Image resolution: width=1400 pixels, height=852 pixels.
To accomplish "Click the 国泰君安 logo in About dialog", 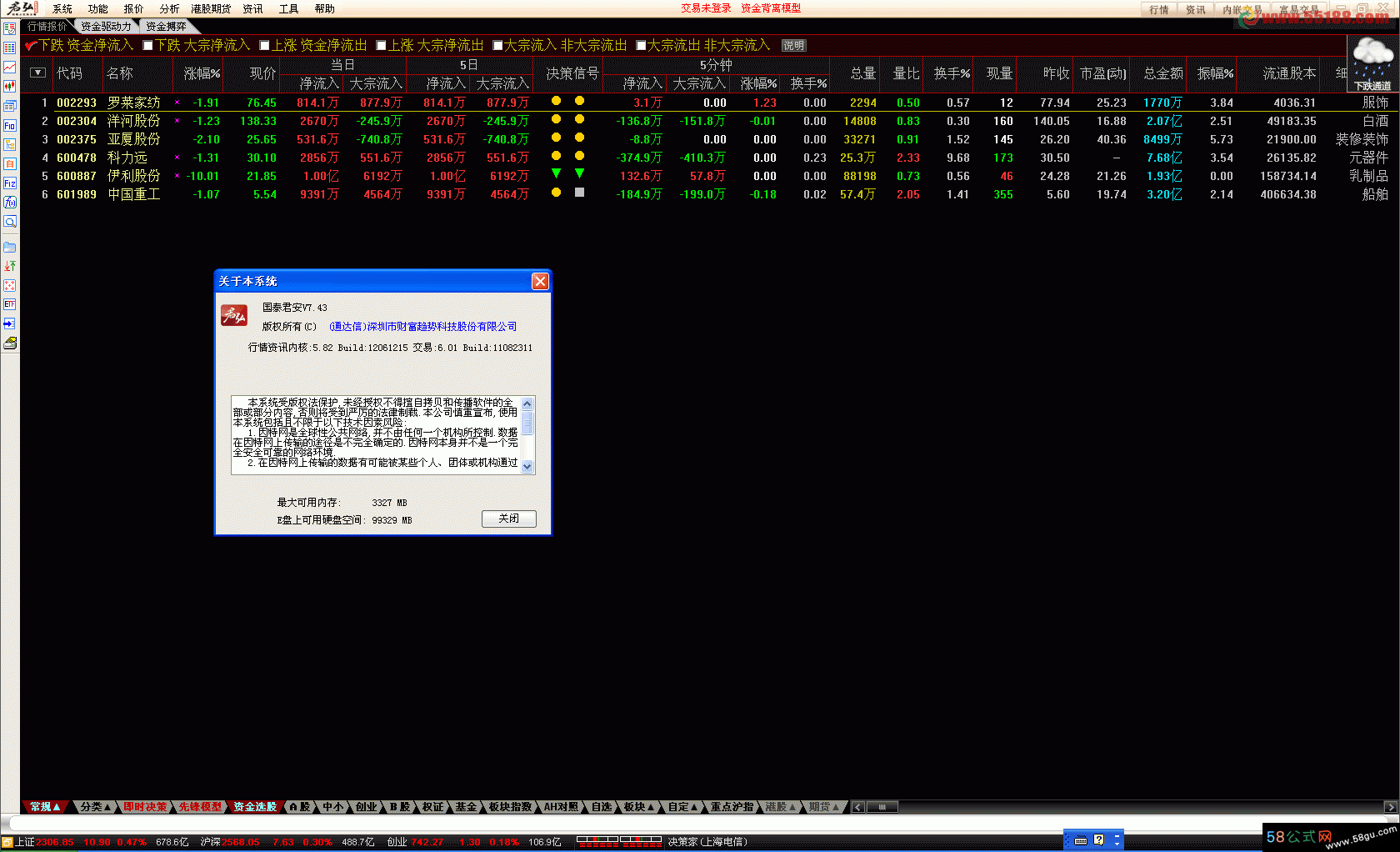I will click(x=234, y=316).
